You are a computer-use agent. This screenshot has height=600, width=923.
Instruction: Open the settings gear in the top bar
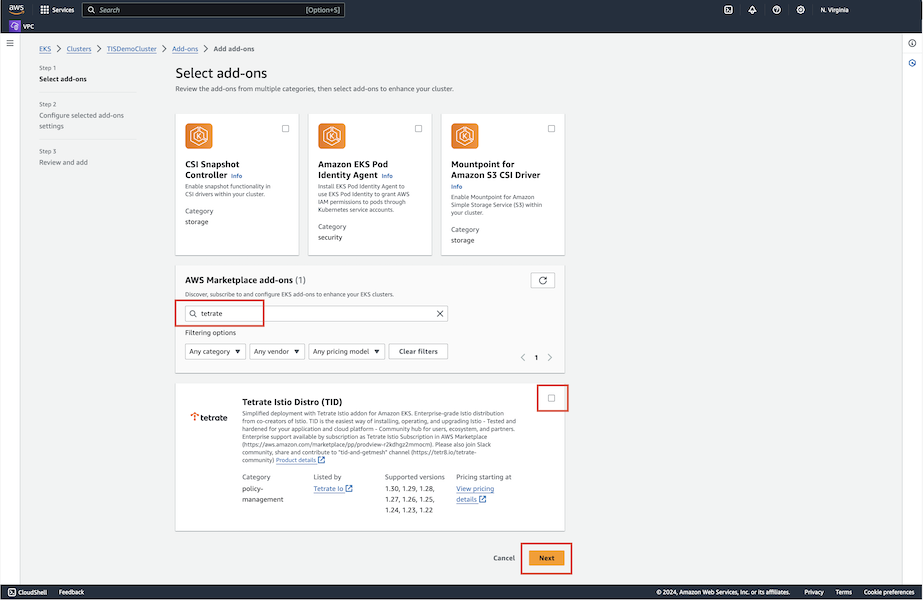click(801, 10)
